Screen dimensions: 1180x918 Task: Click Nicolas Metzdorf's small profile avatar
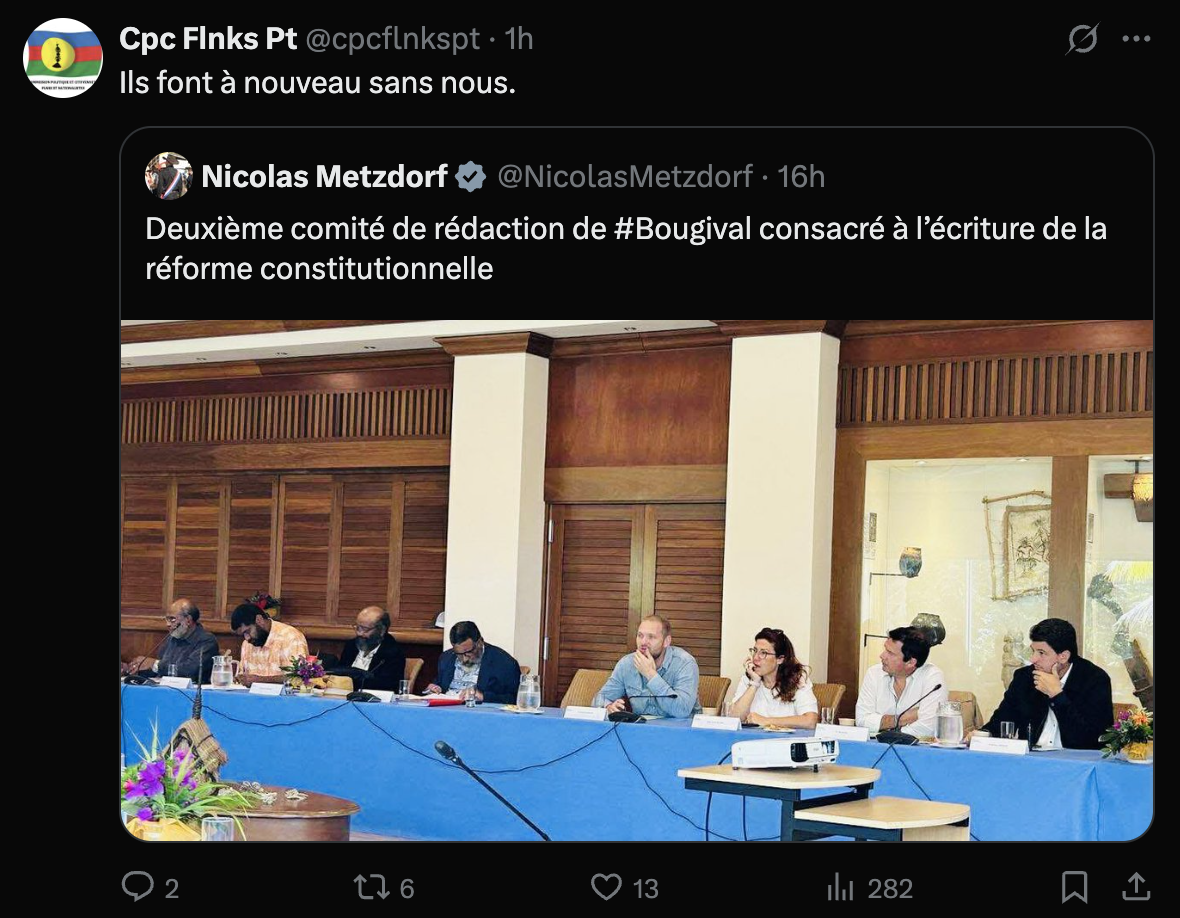click(x=169, y=176)
